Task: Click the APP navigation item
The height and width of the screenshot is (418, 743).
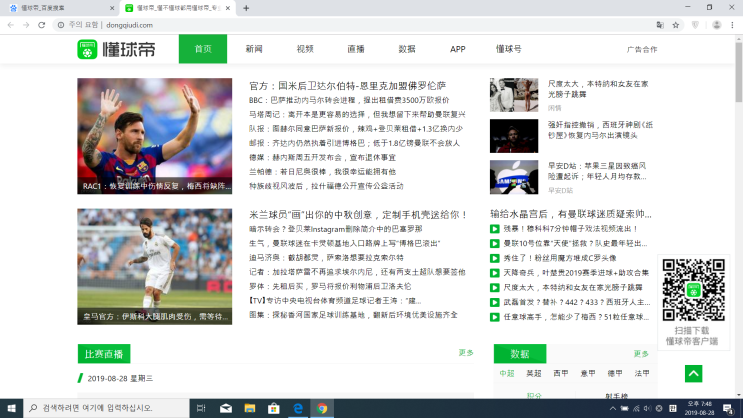Action: tap(457, 49)
